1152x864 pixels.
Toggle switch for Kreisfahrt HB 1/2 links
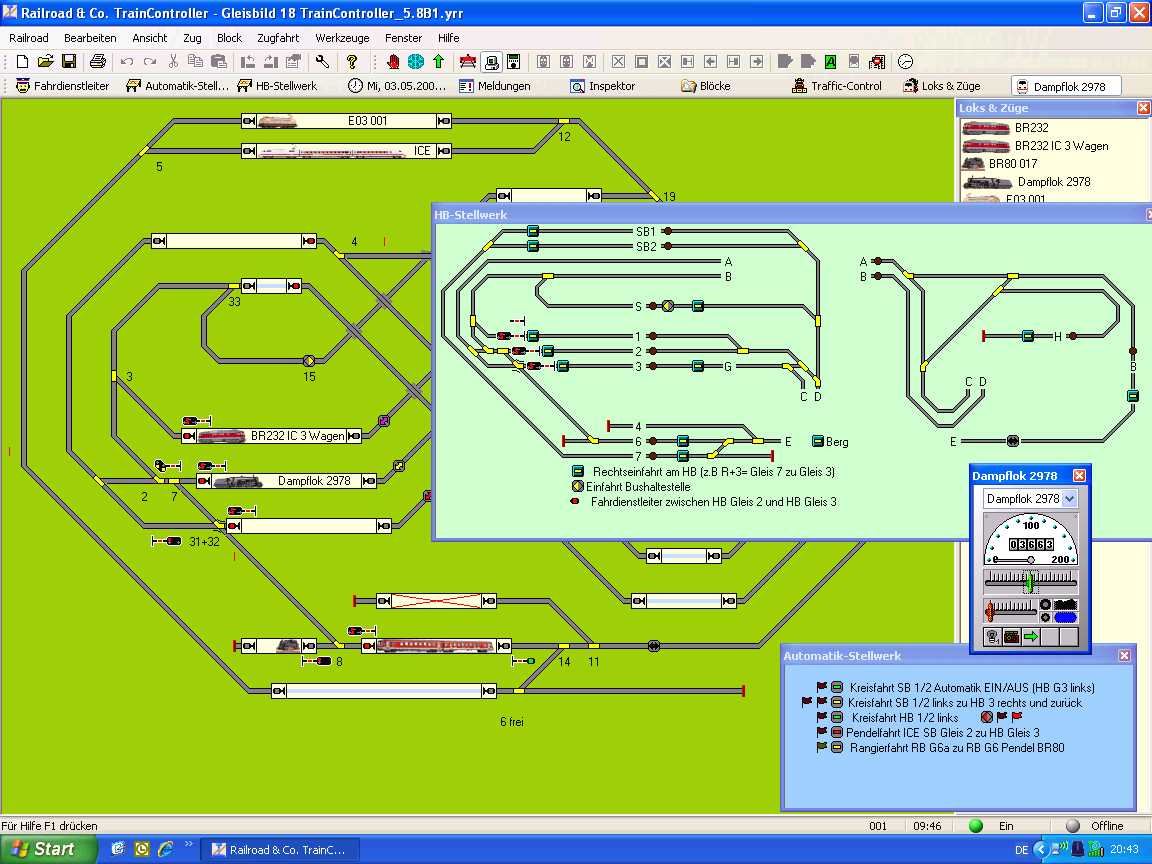coord(837,718)
